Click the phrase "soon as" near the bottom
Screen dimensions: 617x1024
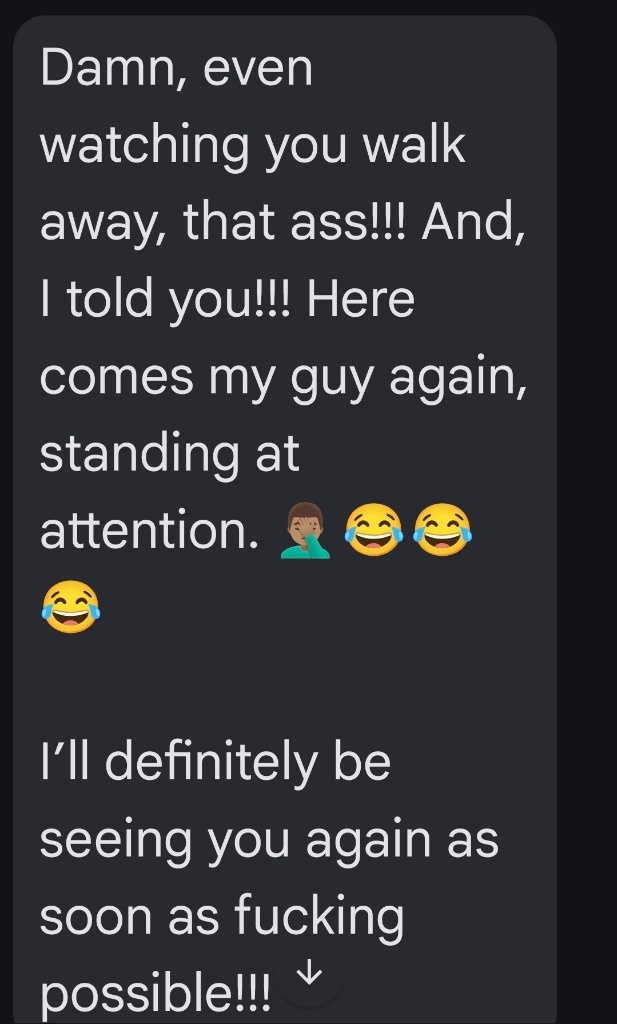129,918
